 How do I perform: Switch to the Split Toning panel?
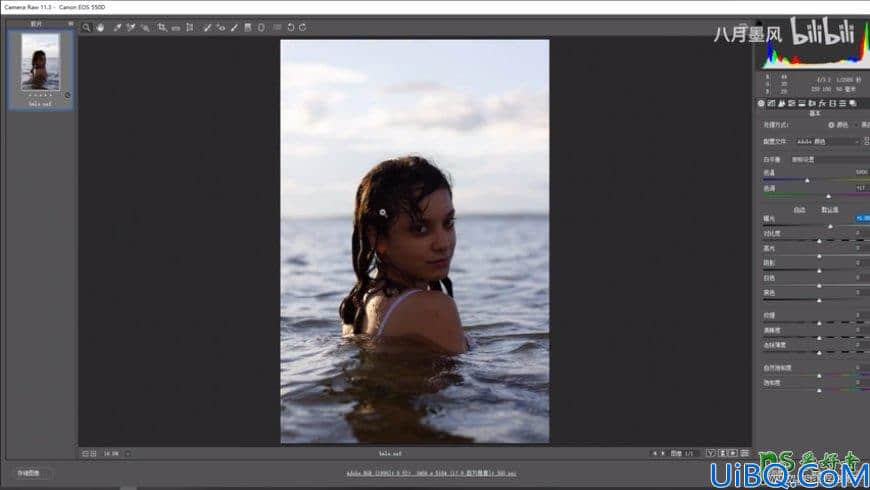[802, 103]
